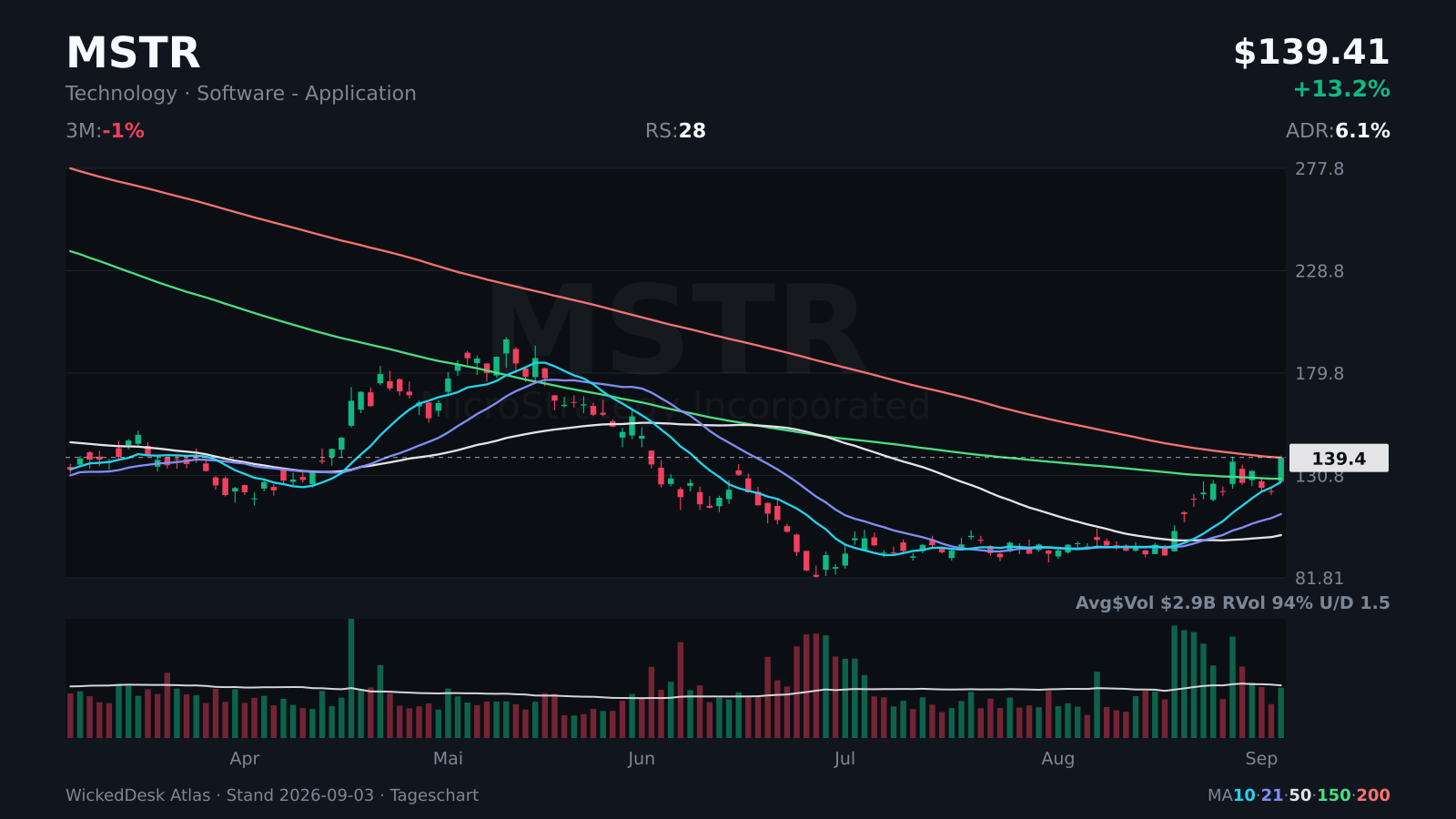Click the Apr date axis label
The height and width of the screenshot is (819, 1456).
coord(245,759)
